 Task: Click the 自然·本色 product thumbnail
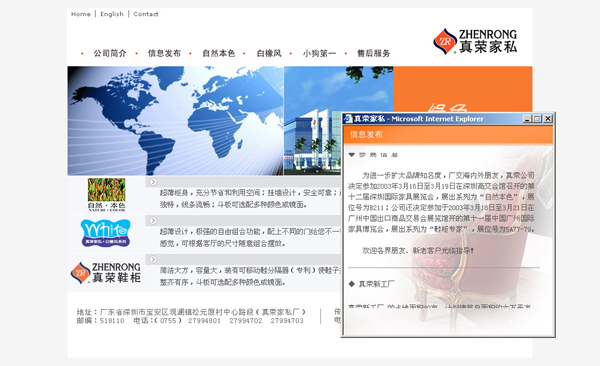(106, 194)
